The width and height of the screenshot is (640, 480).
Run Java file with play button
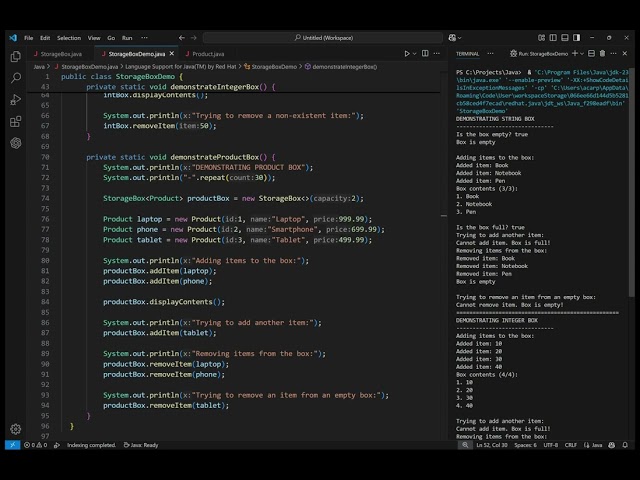pyautogui.click(x=407, y=53)
